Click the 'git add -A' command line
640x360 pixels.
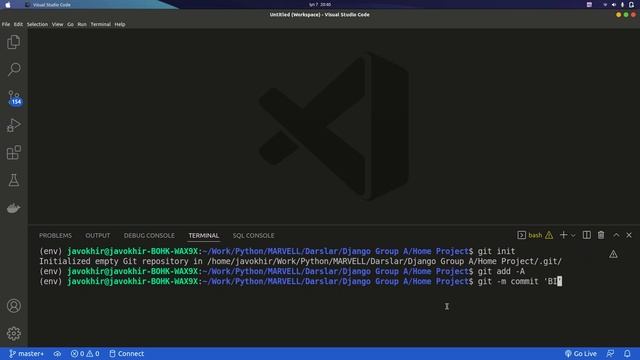pyautogui.click(x=282, y=271)
